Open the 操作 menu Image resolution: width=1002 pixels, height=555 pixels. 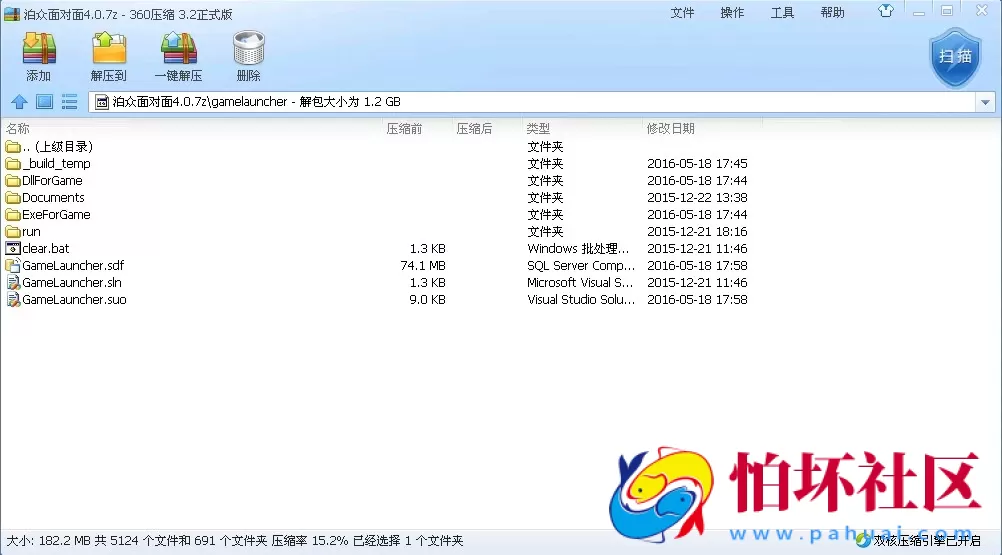pos(732,13)
